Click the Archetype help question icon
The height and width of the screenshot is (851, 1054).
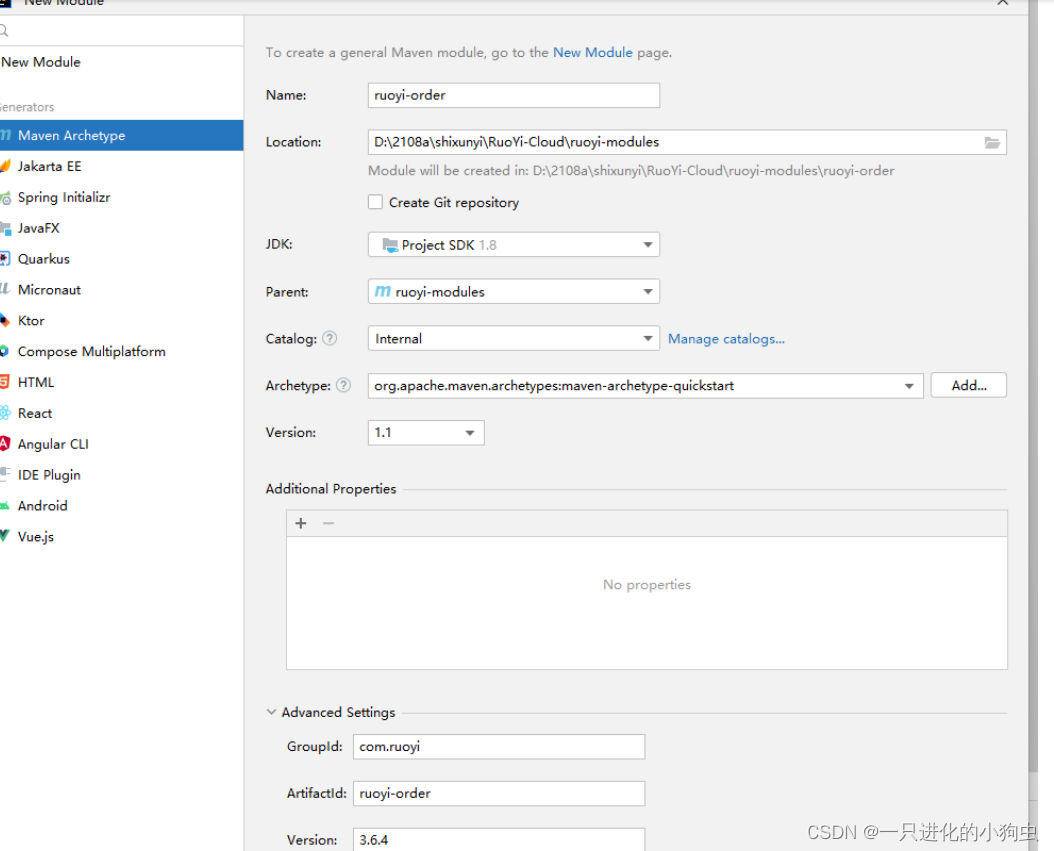coord(343,385)
